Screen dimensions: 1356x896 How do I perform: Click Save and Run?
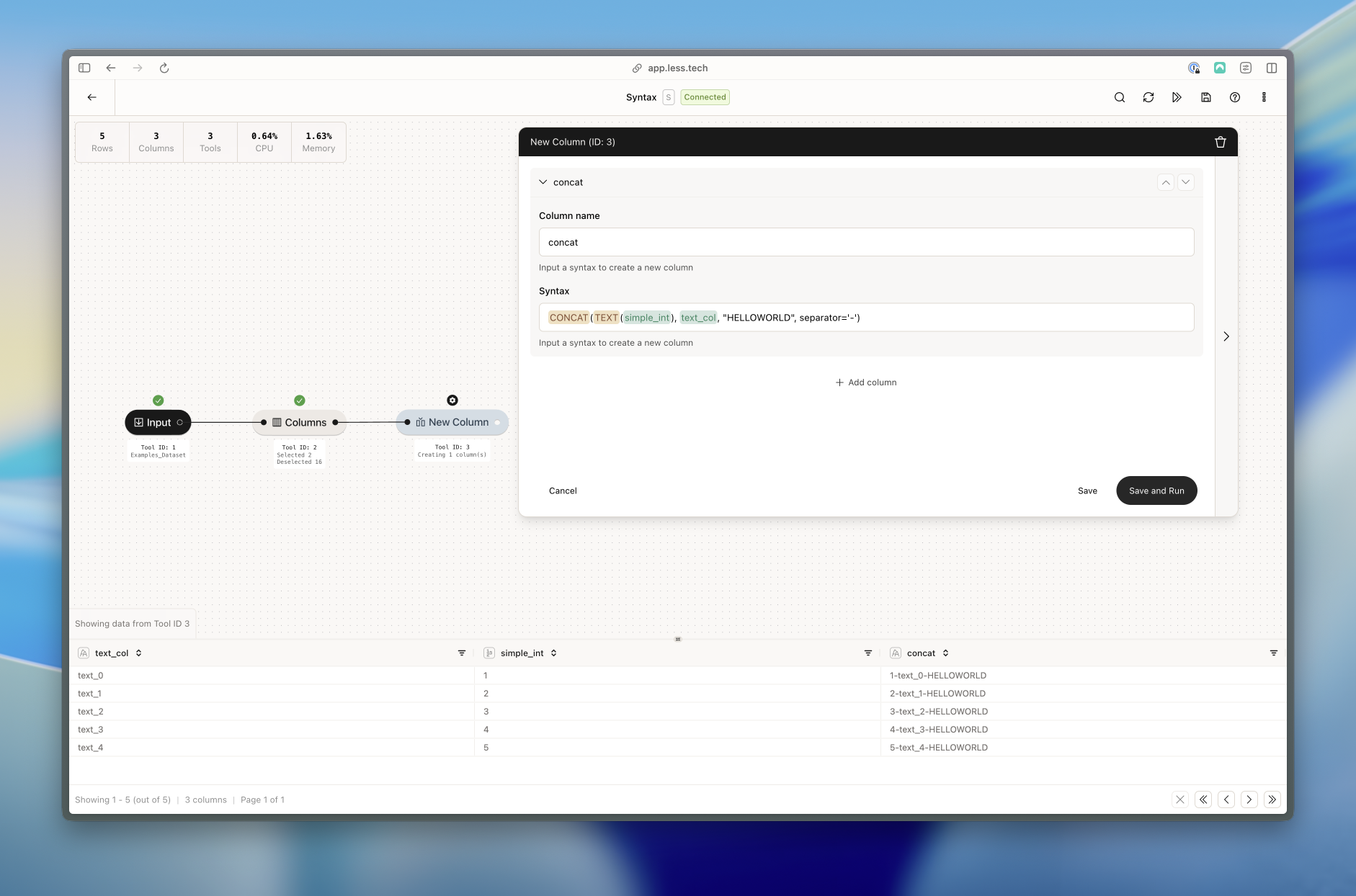coord(1156,490)
